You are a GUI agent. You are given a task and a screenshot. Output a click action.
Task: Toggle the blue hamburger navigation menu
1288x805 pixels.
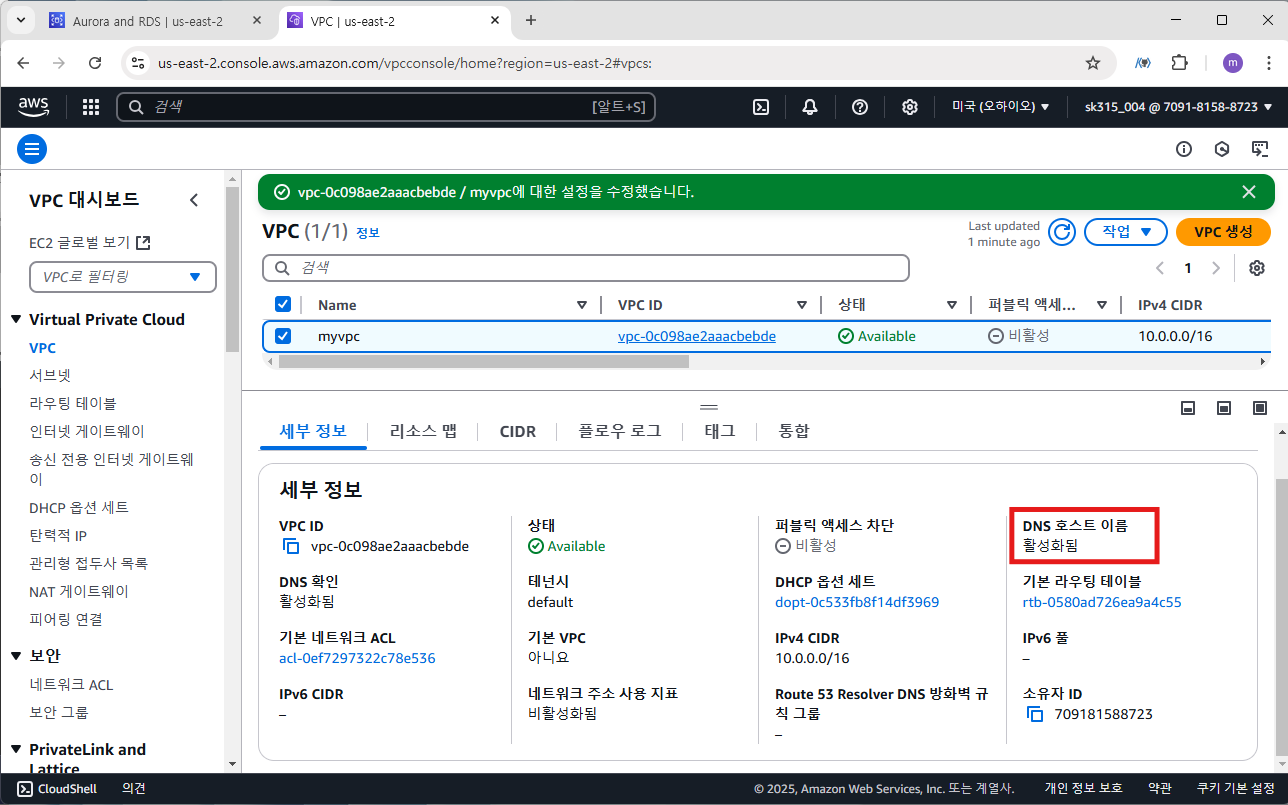(x=32, y=150)
